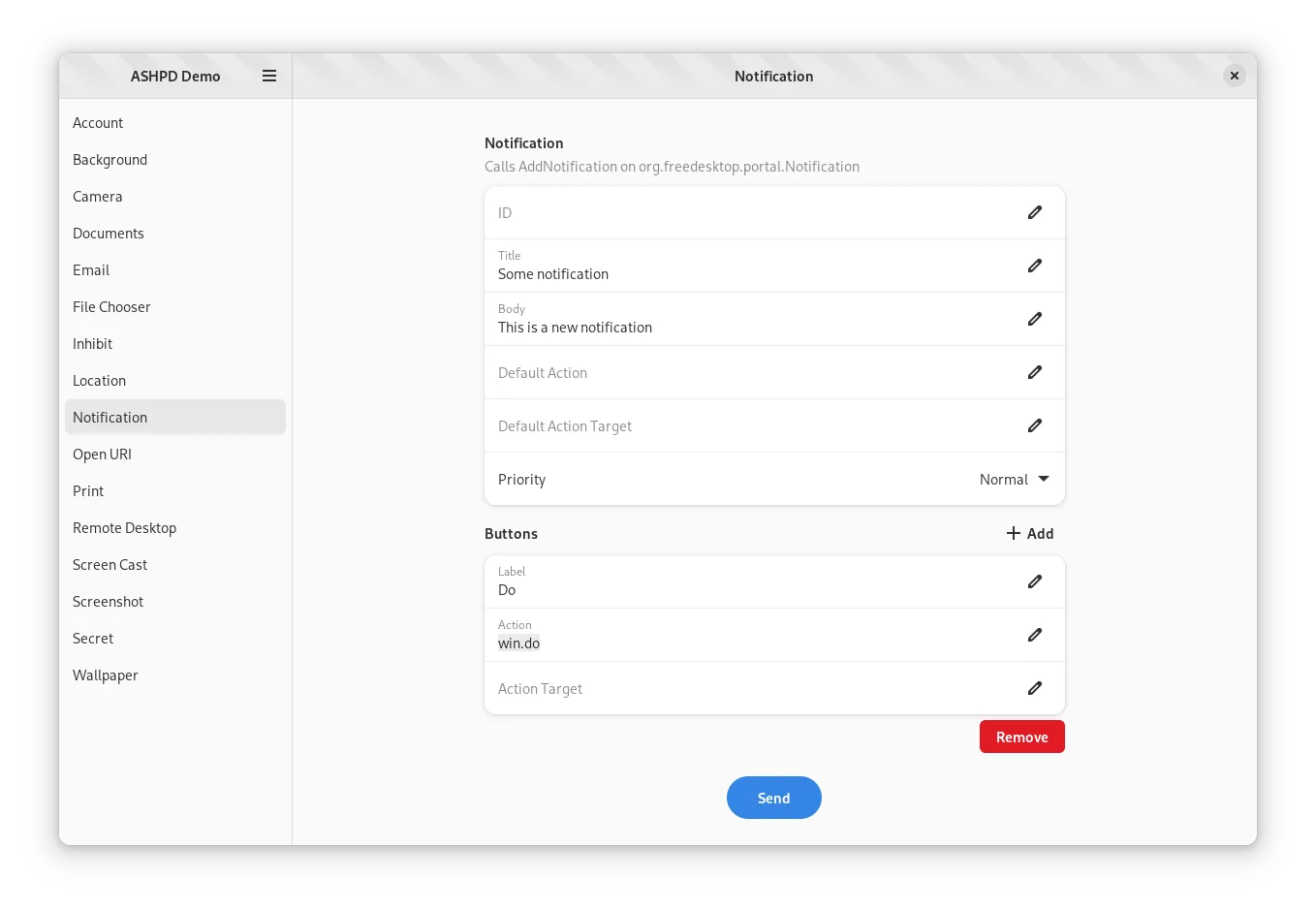
Task: Click the pencil icon in the ID row
Action: coord(1035,212)
